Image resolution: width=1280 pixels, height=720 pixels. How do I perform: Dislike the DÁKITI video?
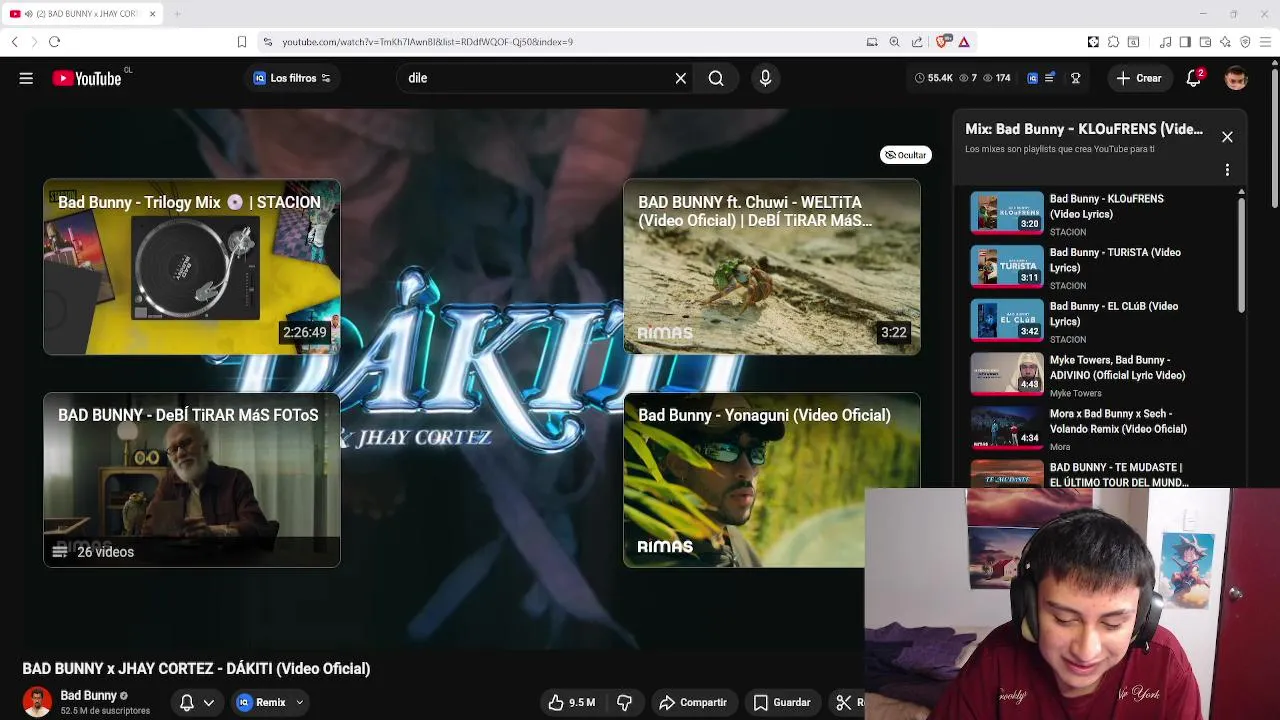pyautogui.click(x=625, y=702)
